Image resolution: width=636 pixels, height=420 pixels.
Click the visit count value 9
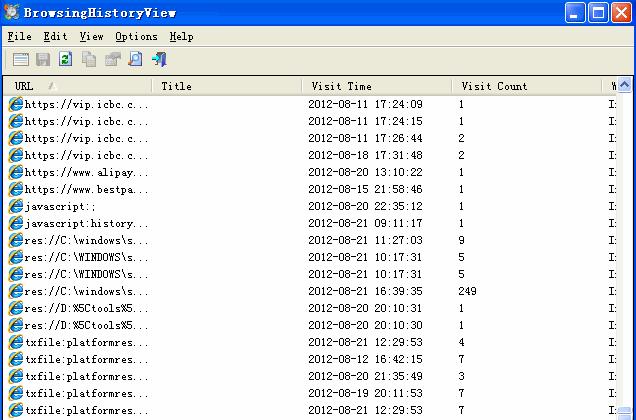(462, 240)
